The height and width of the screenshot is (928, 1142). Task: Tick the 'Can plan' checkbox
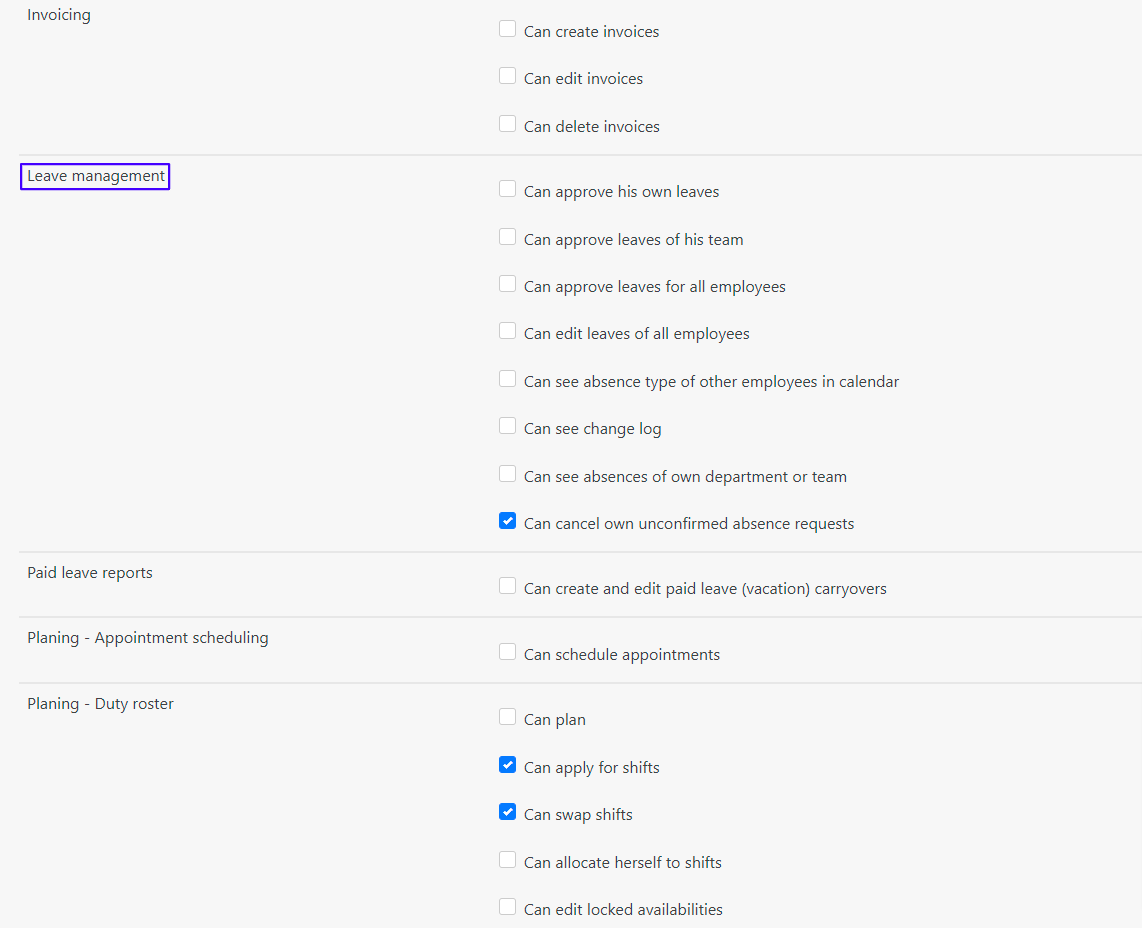pos(507,717)
